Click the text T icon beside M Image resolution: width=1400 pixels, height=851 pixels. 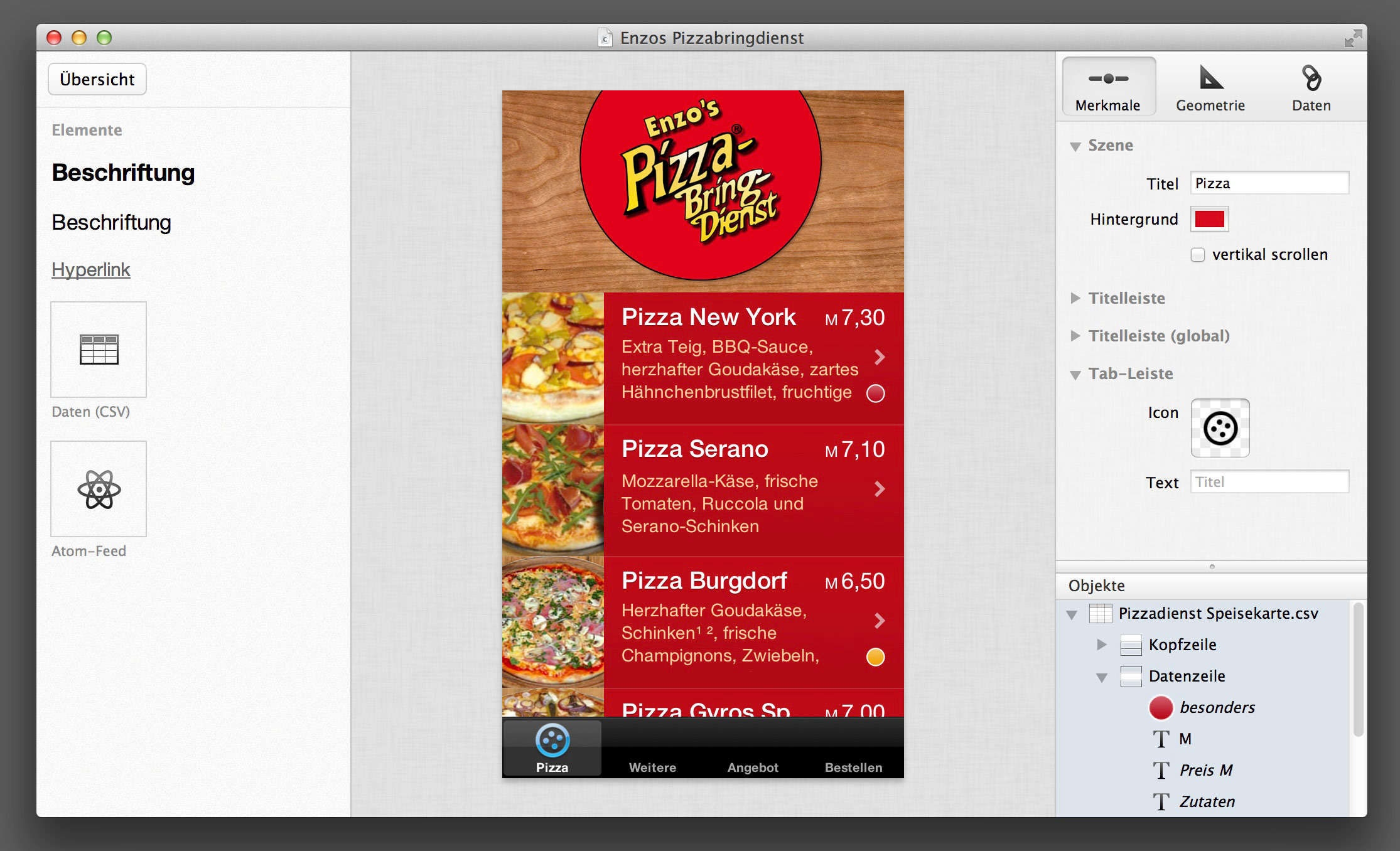pyautogui.click(x=1161, y=739)
